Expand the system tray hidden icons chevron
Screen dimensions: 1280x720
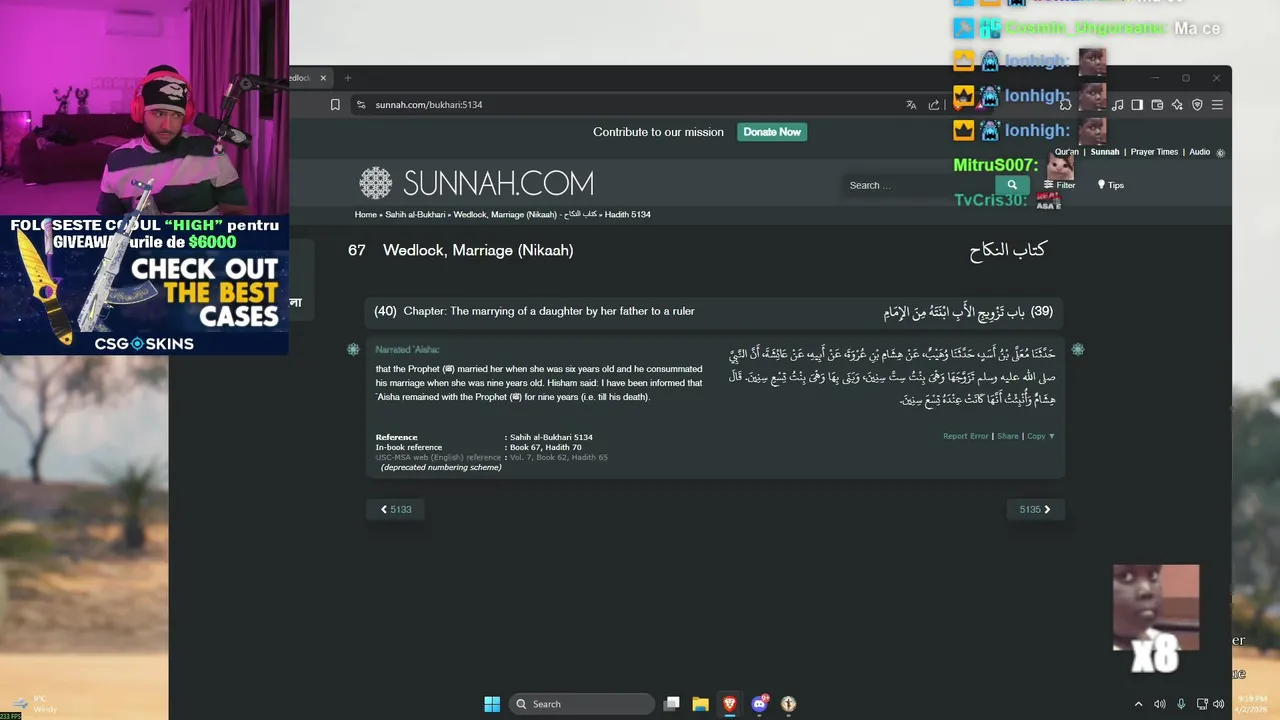tap(1138, 704)
